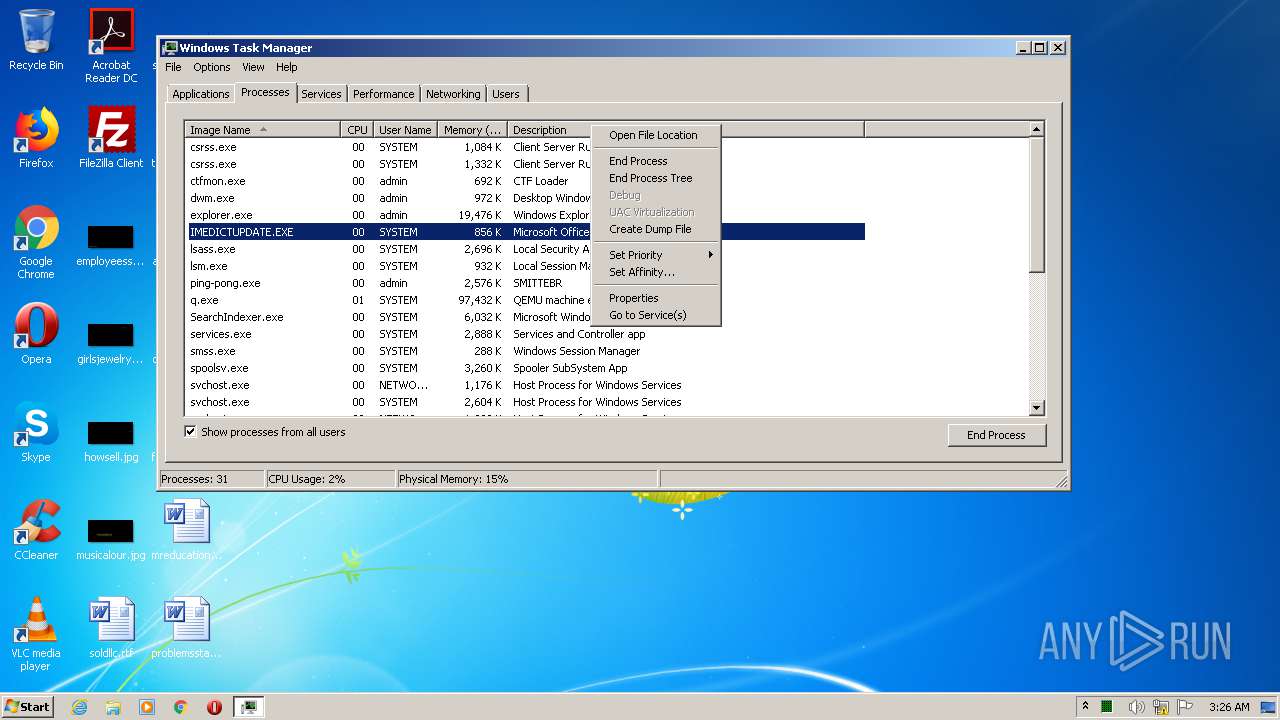Open Opera from the taskbar
This screenshot has width=1280, height=720.
click(214, 707)
